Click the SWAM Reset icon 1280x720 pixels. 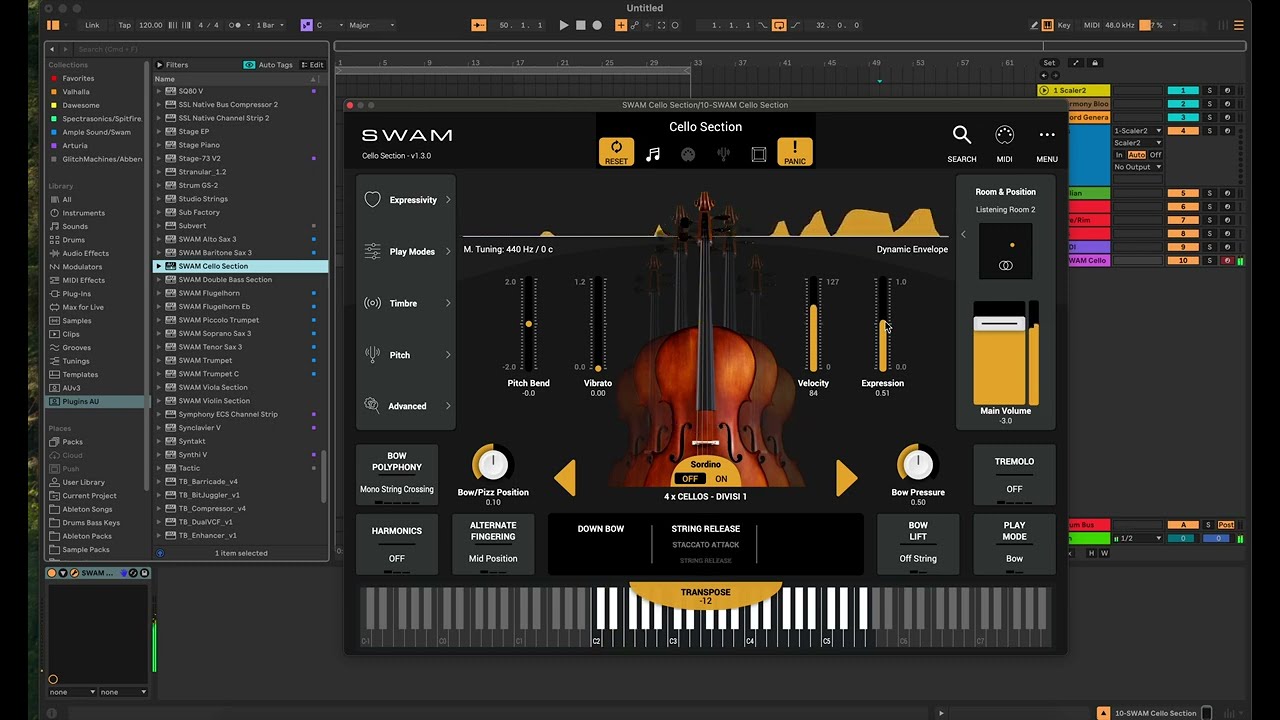[x=616, y=151]
